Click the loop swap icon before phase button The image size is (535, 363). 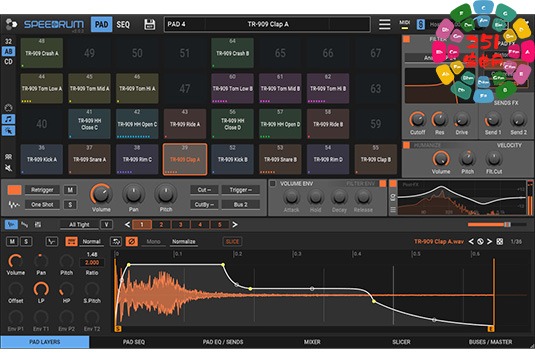tap(116, 242)
